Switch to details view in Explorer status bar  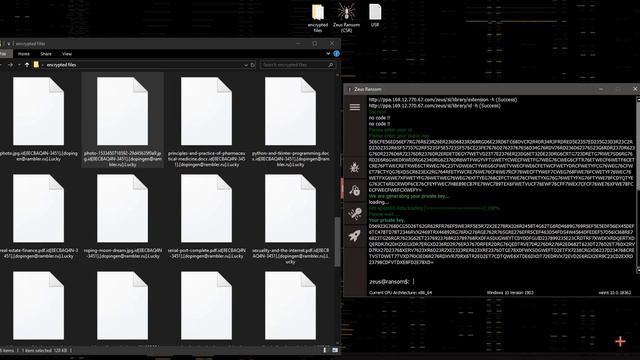pos(325,350)
